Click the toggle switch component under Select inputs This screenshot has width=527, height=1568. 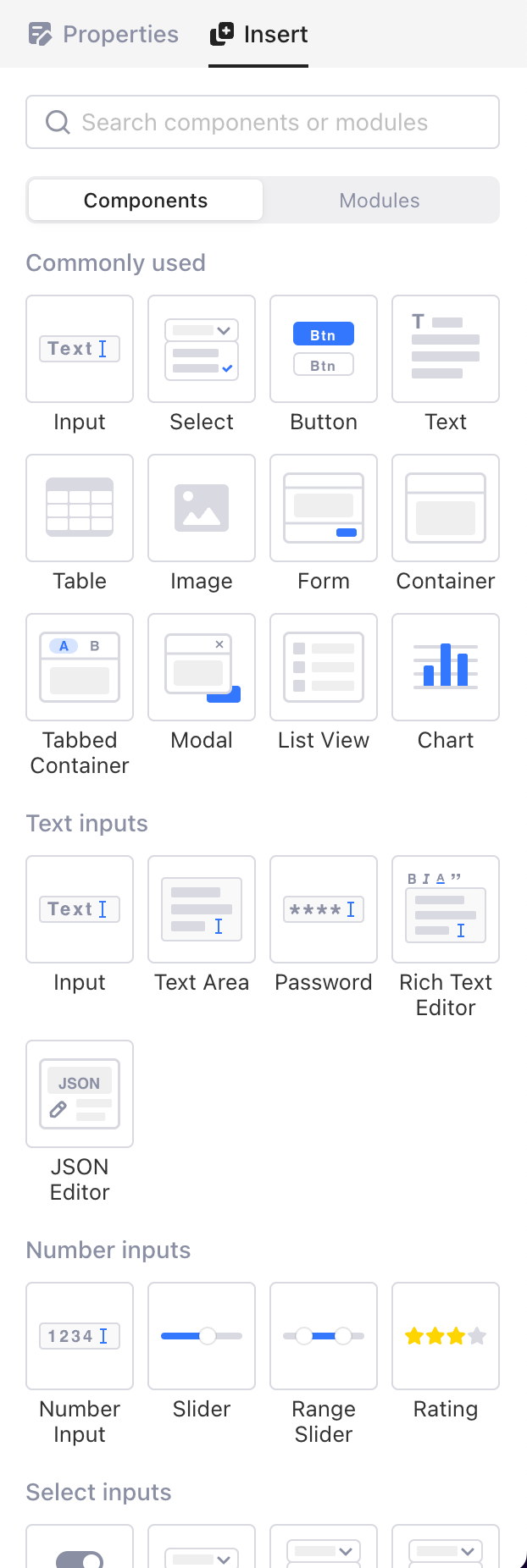click(80, 1549)
